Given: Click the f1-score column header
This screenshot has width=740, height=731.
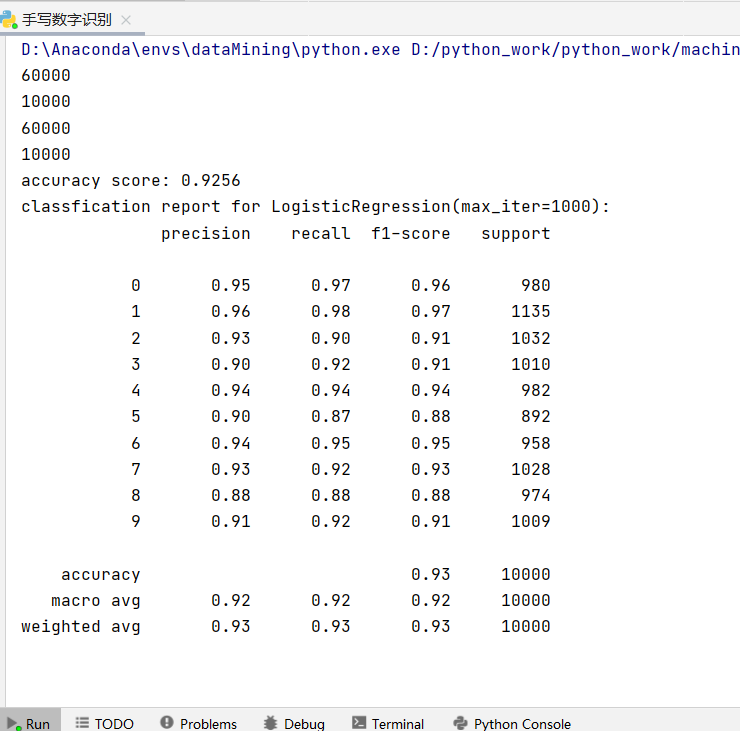Looking at the screenshot, I should pos(411,233).
